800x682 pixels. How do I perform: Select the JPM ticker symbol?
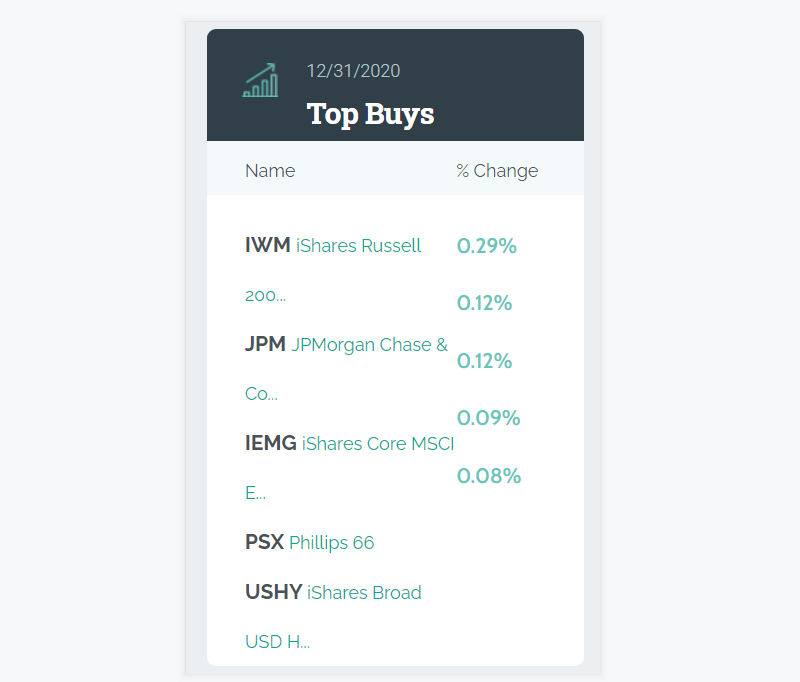click(265, 344)
